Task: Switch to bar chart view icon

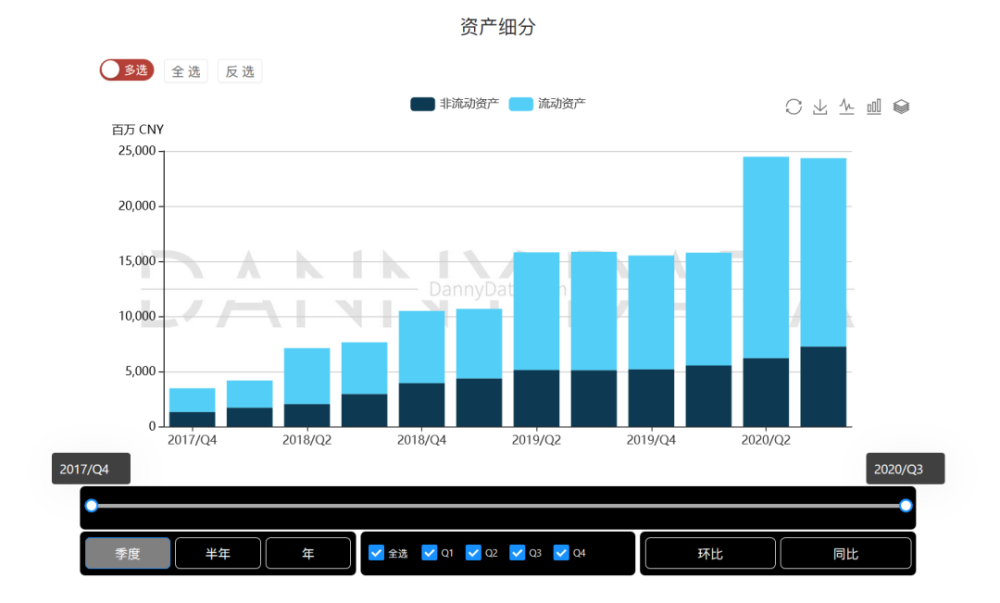Action: click(x=873, y=106)
